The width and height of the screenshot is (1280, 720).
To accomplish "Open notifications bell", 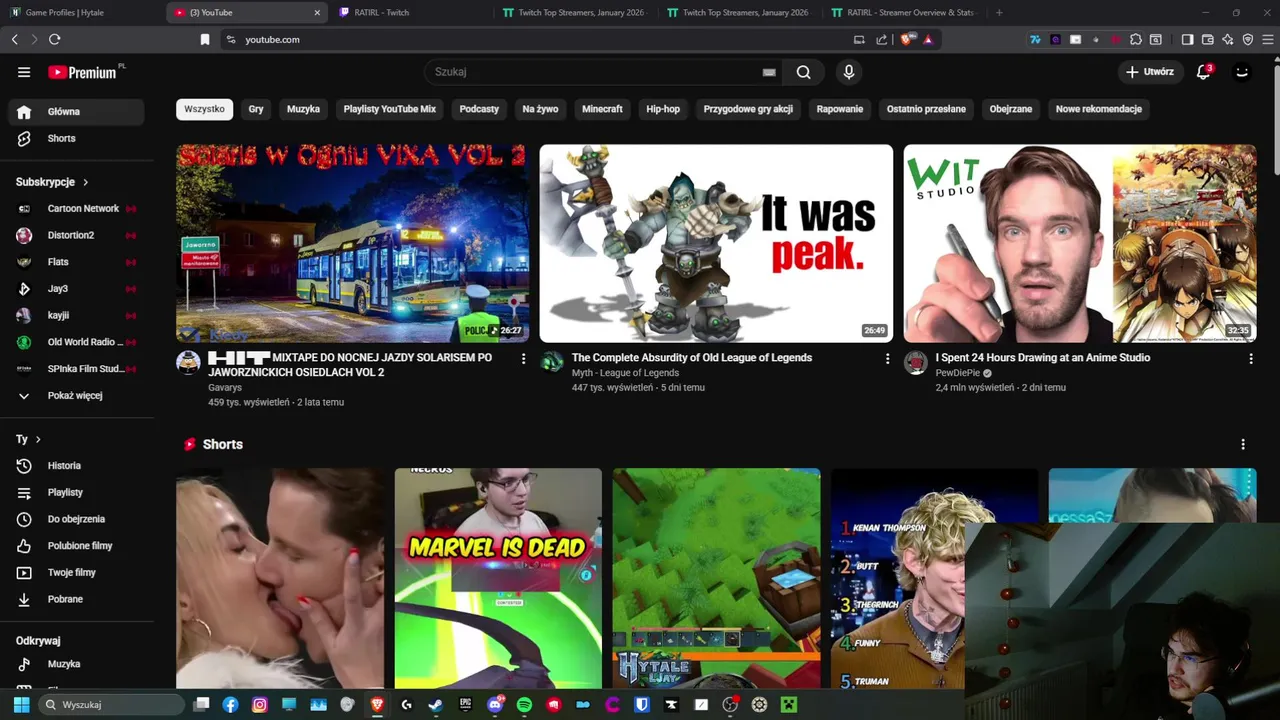I will [x=1204, y=72].
